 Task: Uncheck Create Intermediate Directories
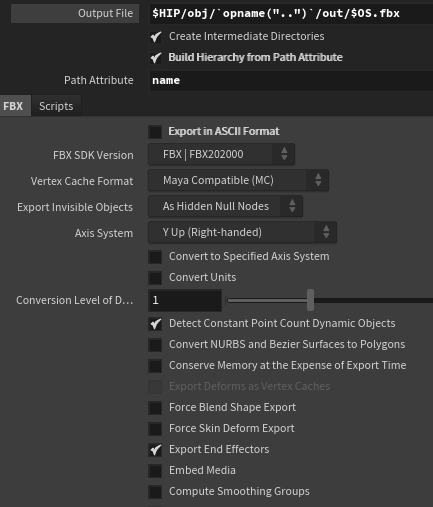click(x=156, y=37)
